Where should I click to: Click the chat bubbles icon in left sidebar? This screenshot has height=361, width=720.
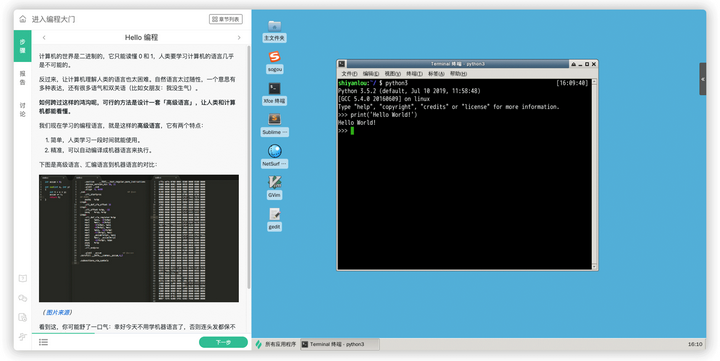22,298
